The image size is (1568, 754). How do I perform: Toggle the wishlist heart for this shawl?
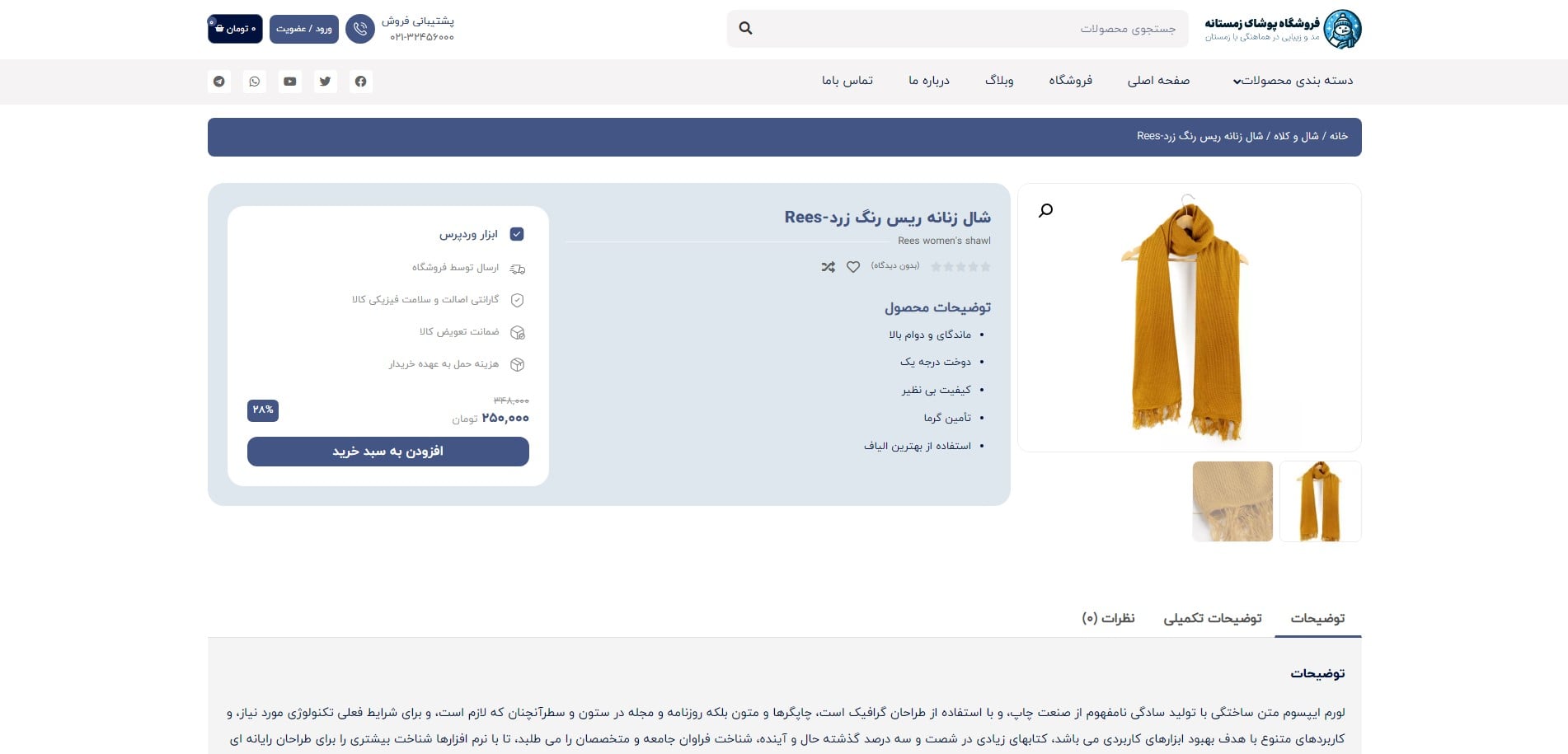(x=853, y=267)
